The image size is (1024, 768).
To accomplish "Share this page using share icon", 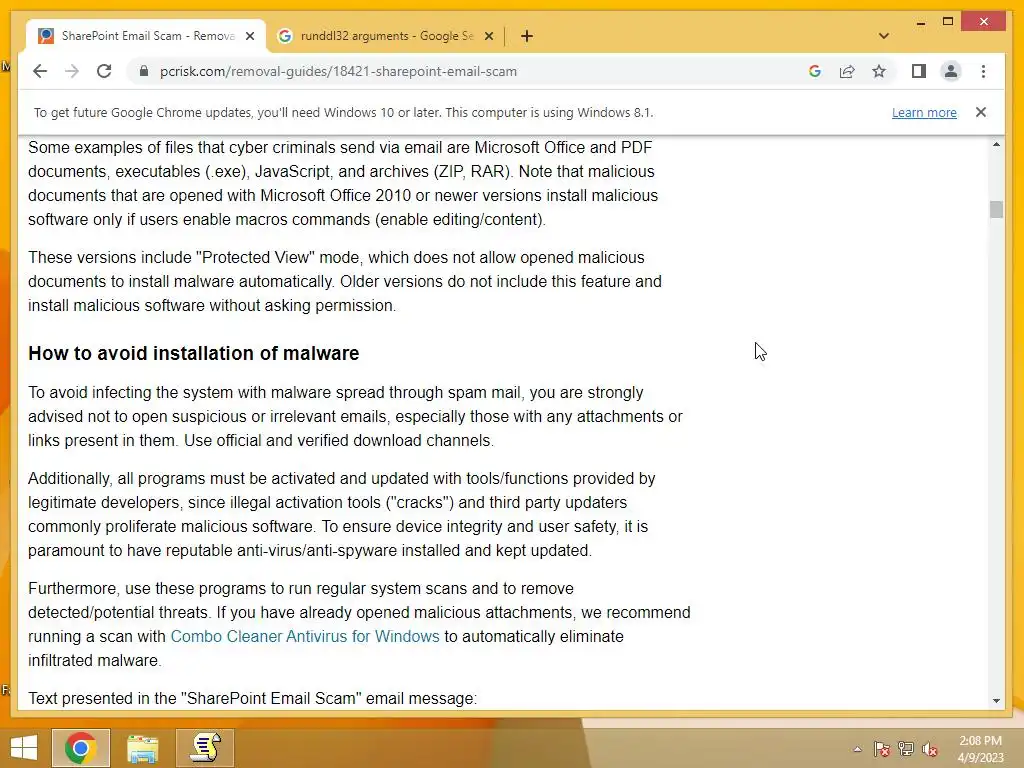I will 847,71.
